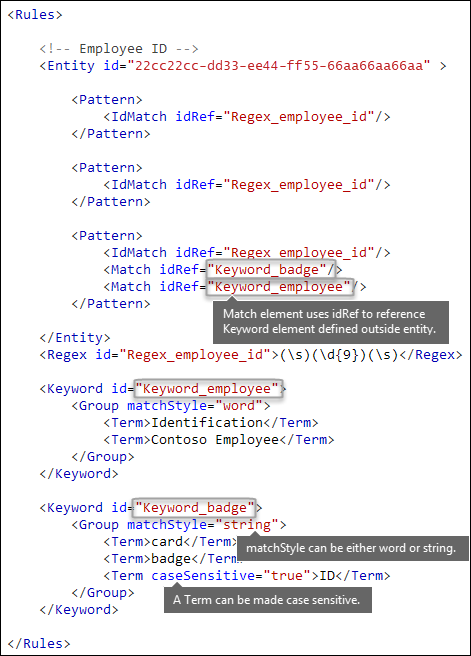The height and width of the screenshot is (656, 471).
Task: Click the case-sensitive term "ID"
Action: pos(327,576)
